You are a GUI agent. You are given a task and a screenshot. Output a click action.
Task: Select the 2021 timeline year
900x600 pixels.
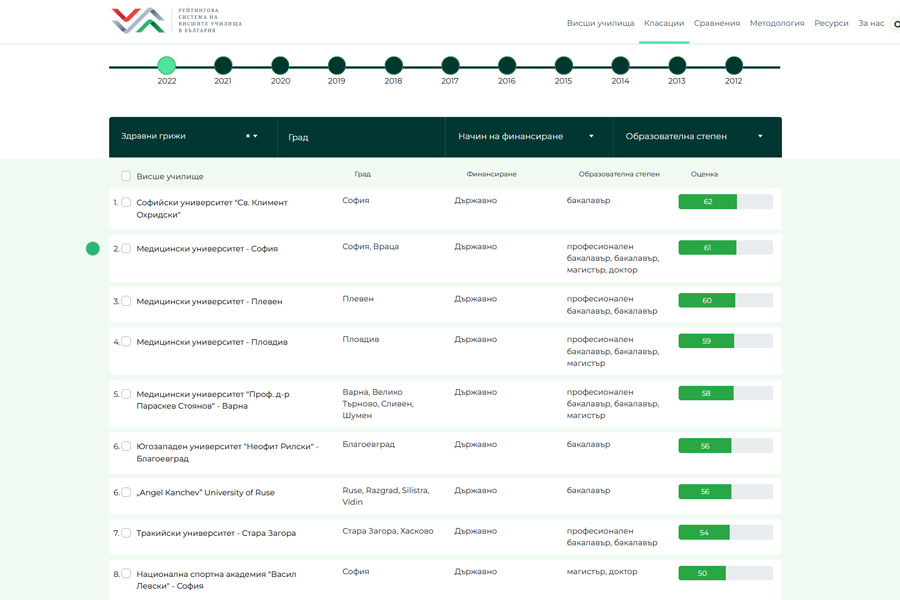(x=223, y=65)
